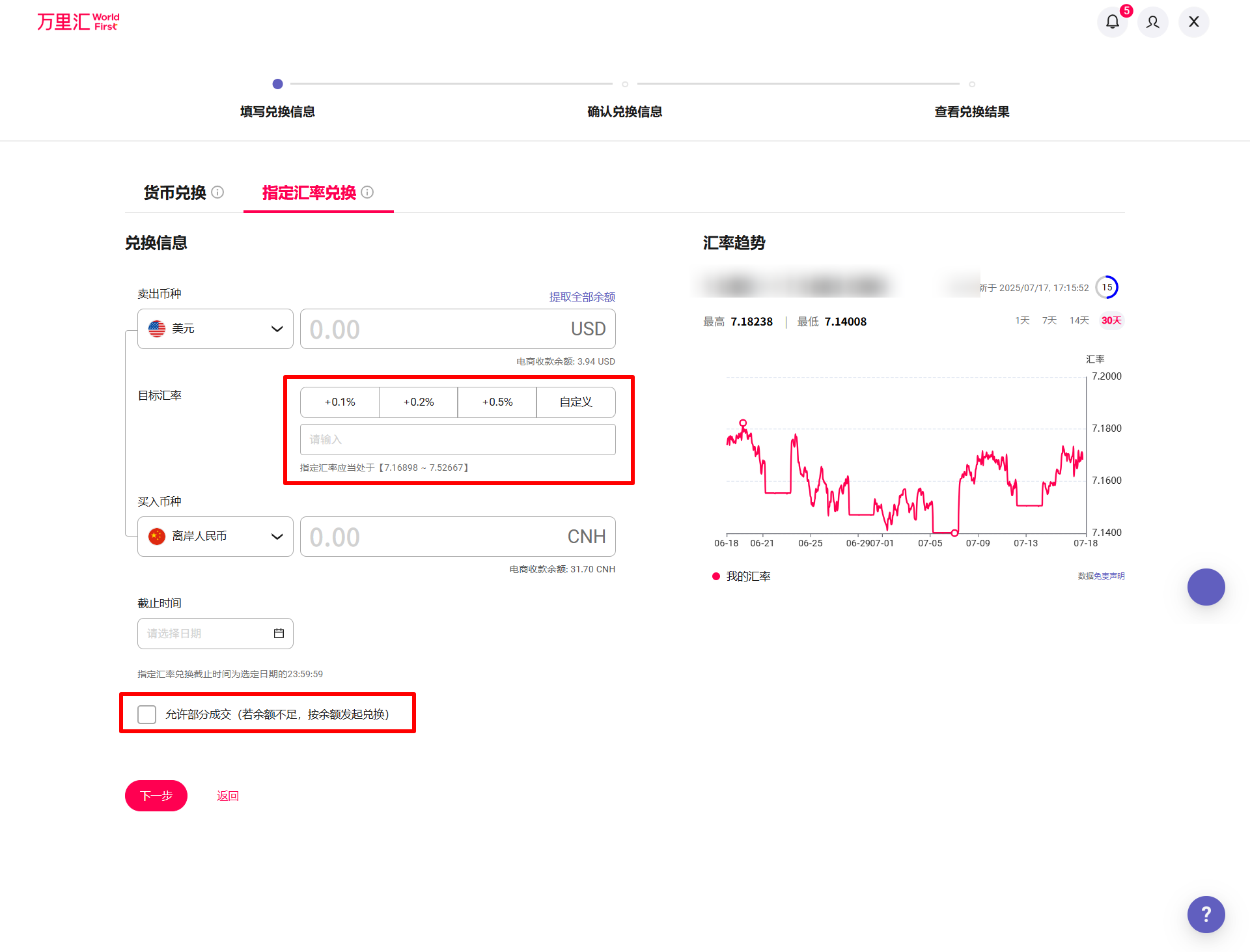
Task: Click the purple question mark help button
Action: tap(1206, 914)
